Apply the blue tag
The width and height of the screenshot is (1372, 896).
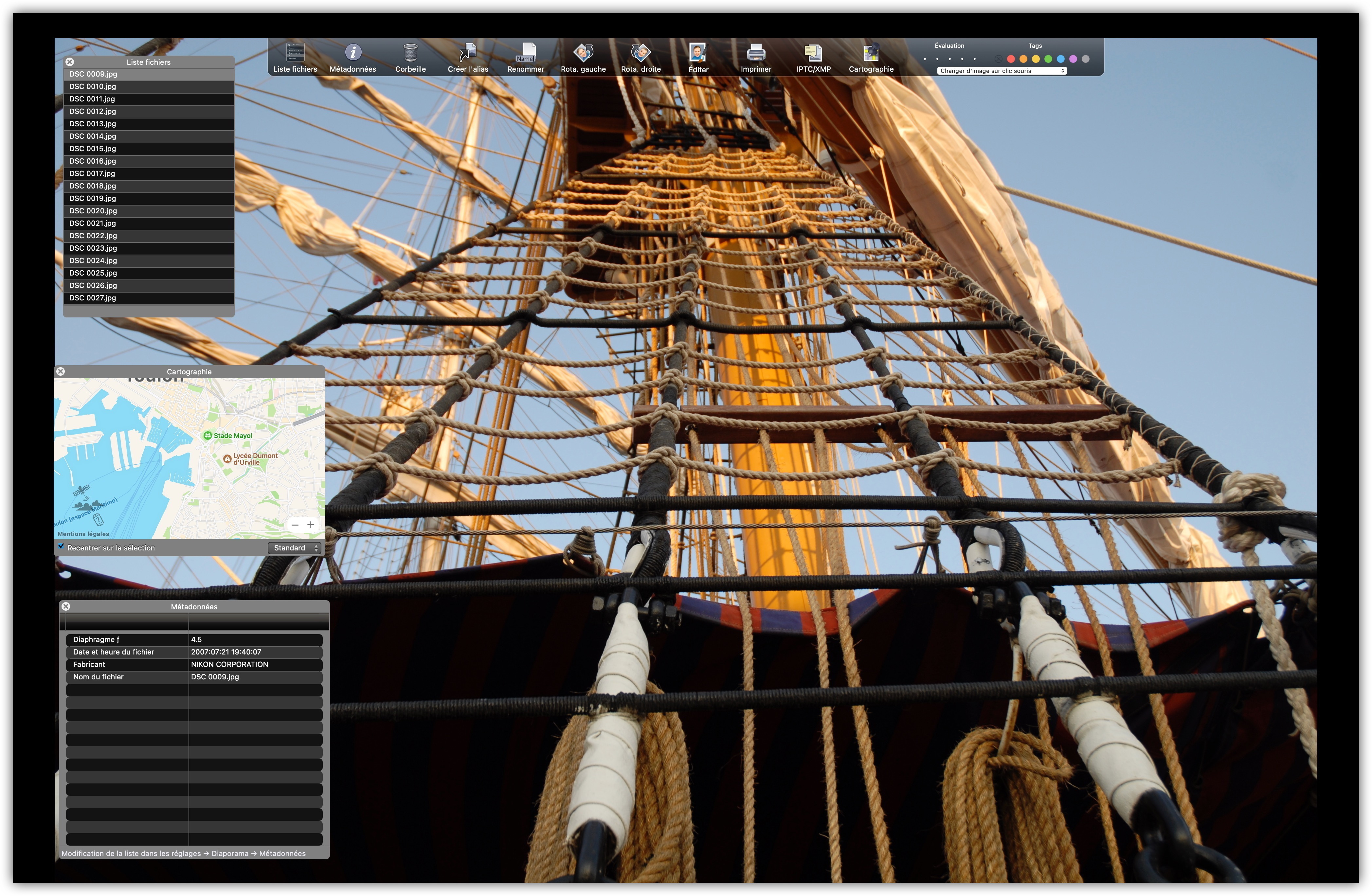[1061, 59]
